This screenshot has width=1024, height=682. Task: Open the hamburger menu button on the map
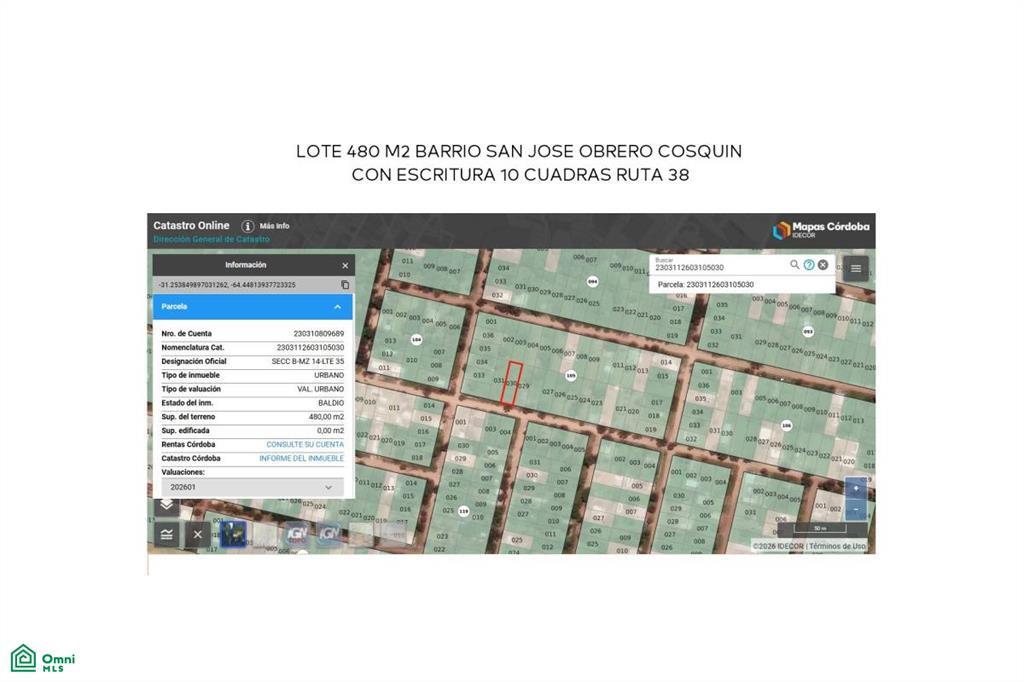point(856,268)
